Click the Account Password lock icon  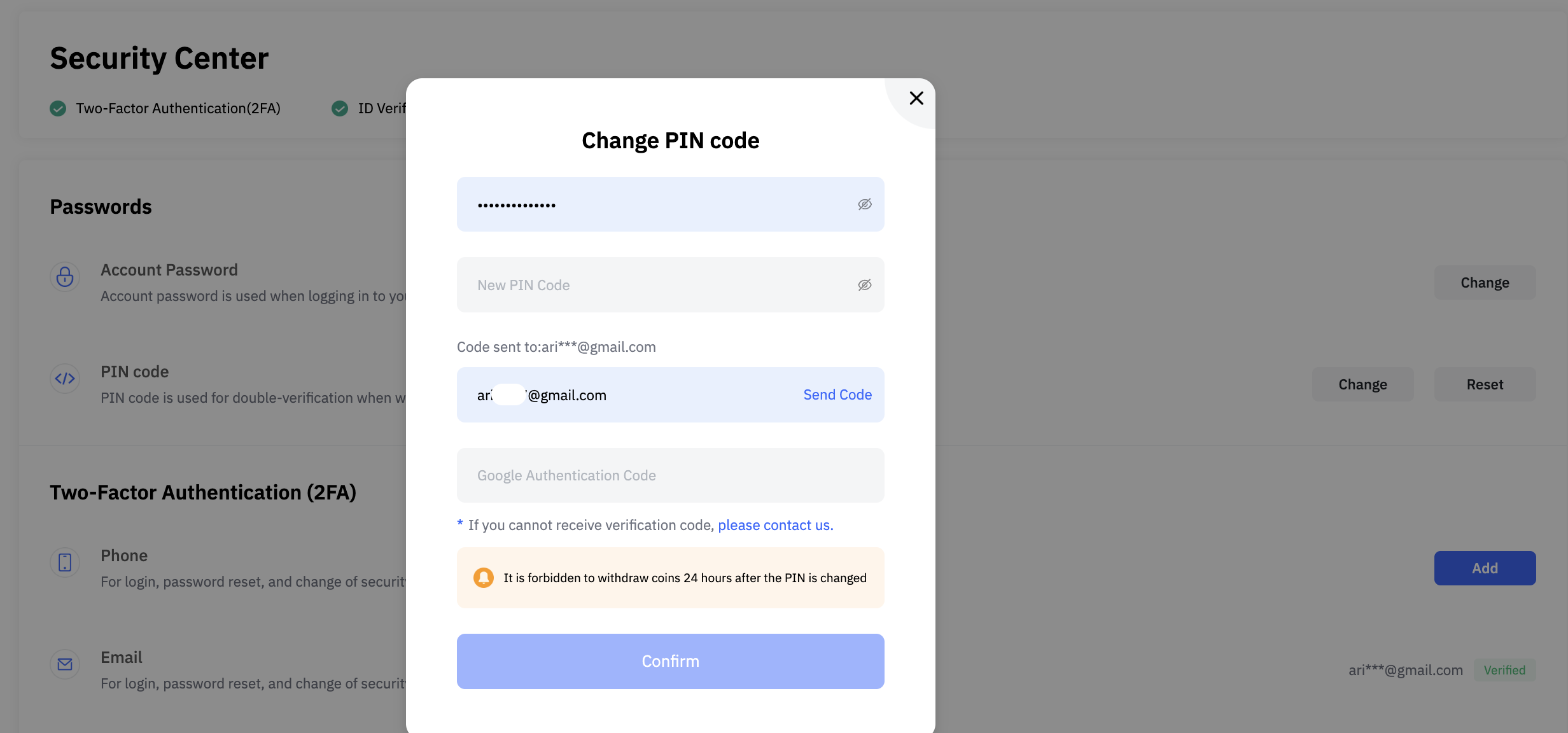[x=65, y=277]
